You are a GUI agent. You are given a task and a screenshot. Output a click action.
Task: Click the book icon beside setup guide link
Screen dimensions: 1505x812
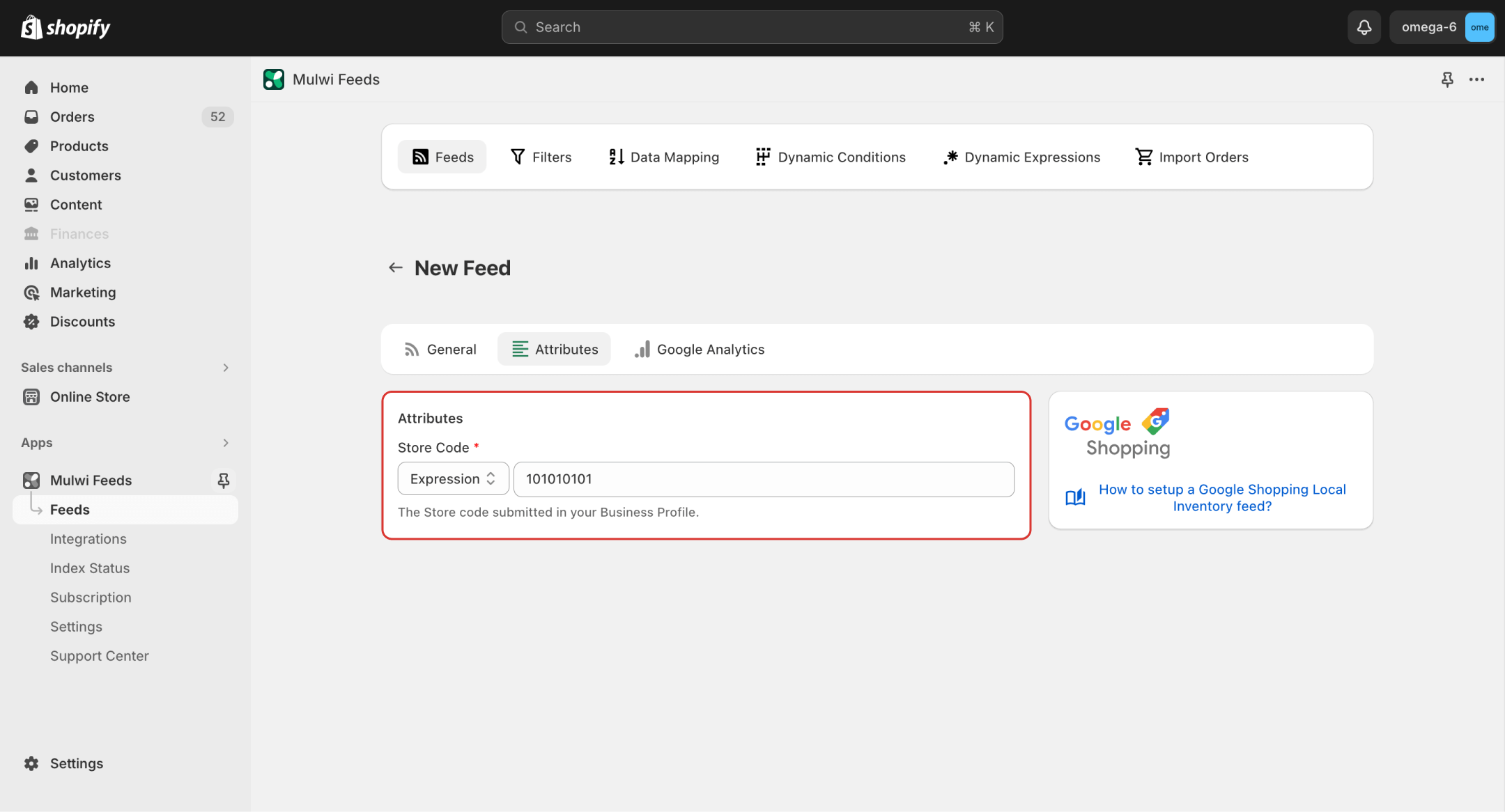(1075, 497)
